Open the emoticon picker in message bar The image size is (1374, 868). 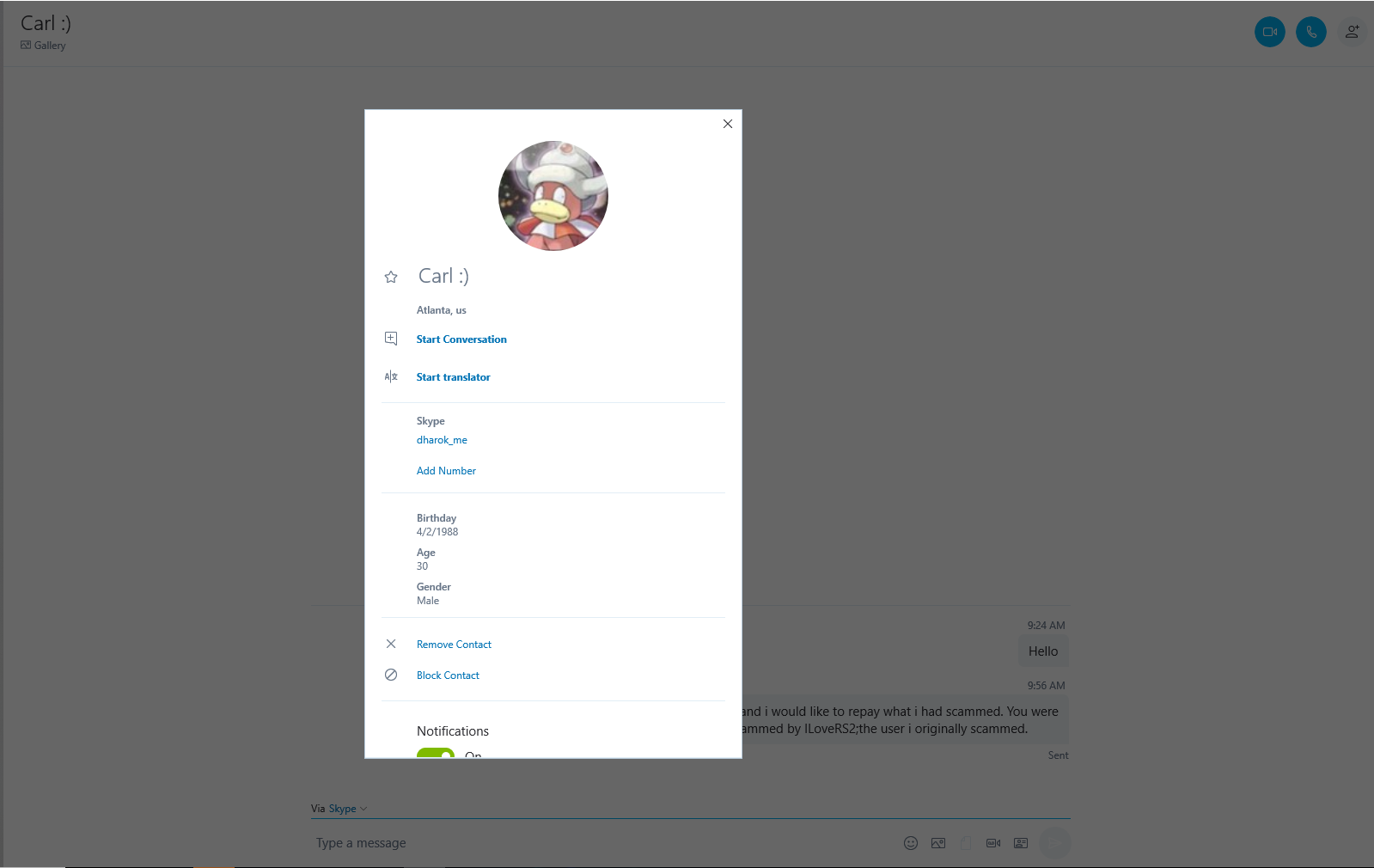pyautogui.click(x=911, y=843)
